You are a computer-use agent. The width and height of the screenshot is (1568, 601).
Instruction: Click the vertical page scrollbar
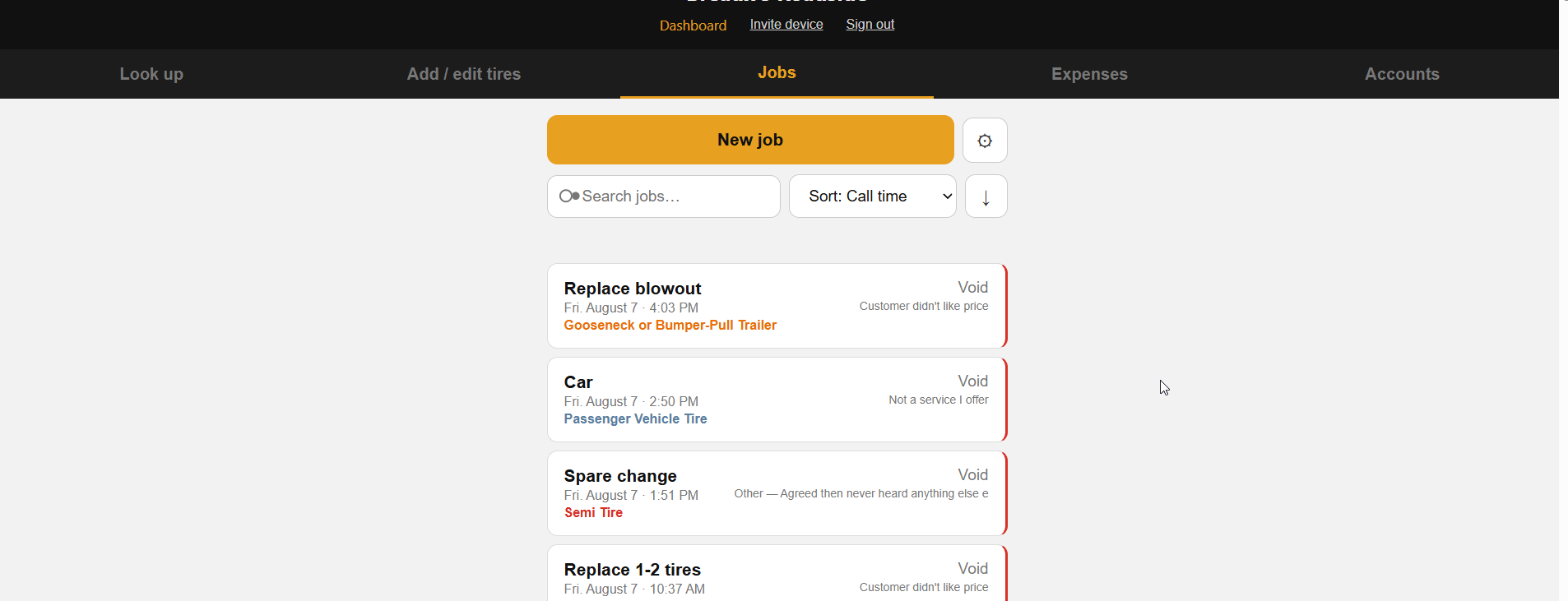1563,300
